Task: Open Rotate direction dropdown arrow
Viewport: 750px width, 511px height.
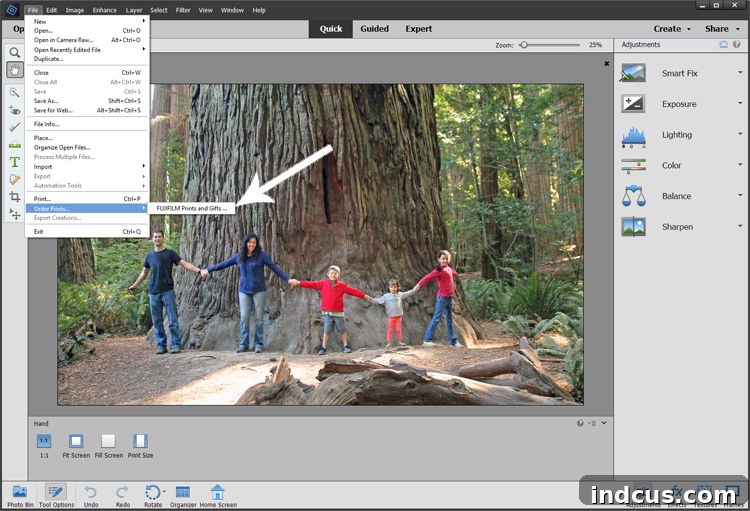Action: (x=164, y=491)
